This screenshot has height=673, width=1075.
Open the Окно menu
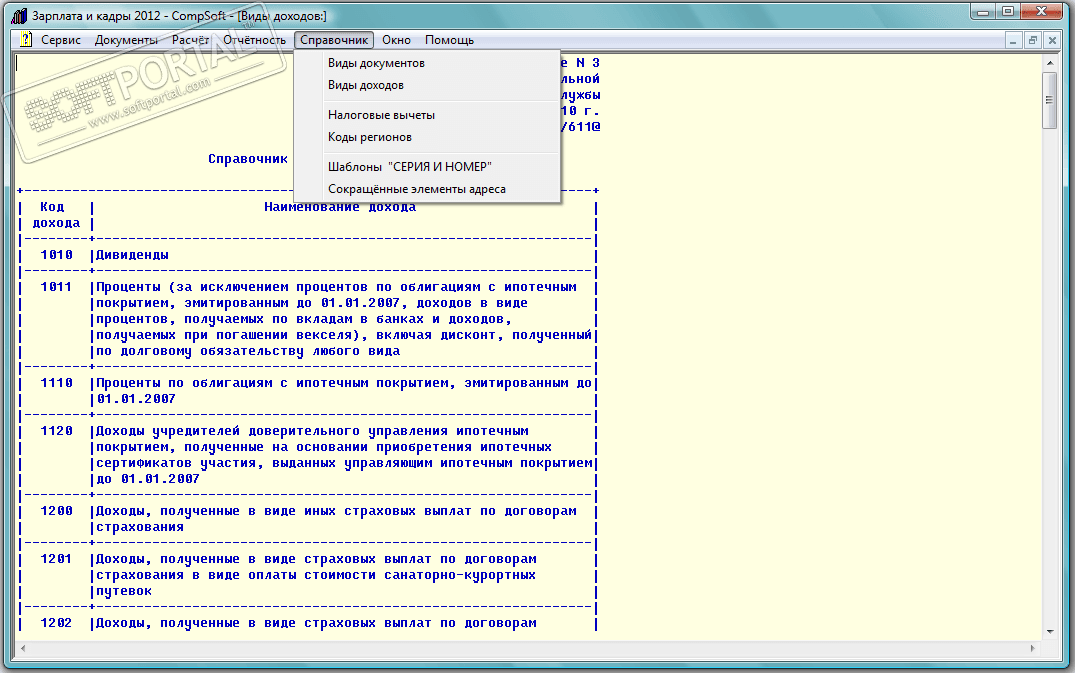396,40
